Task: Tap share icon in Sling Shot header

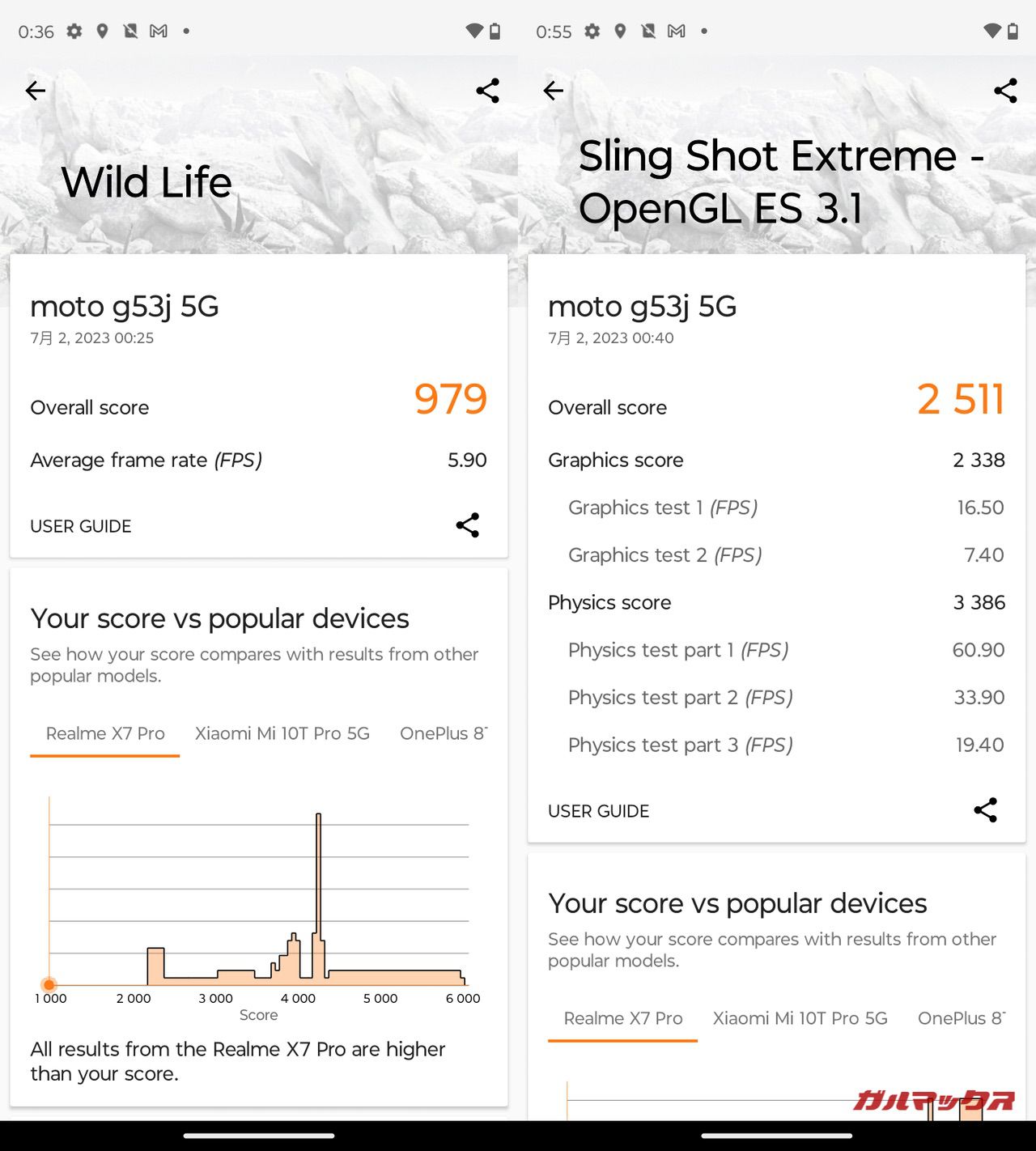Action: coord(1005,91)
